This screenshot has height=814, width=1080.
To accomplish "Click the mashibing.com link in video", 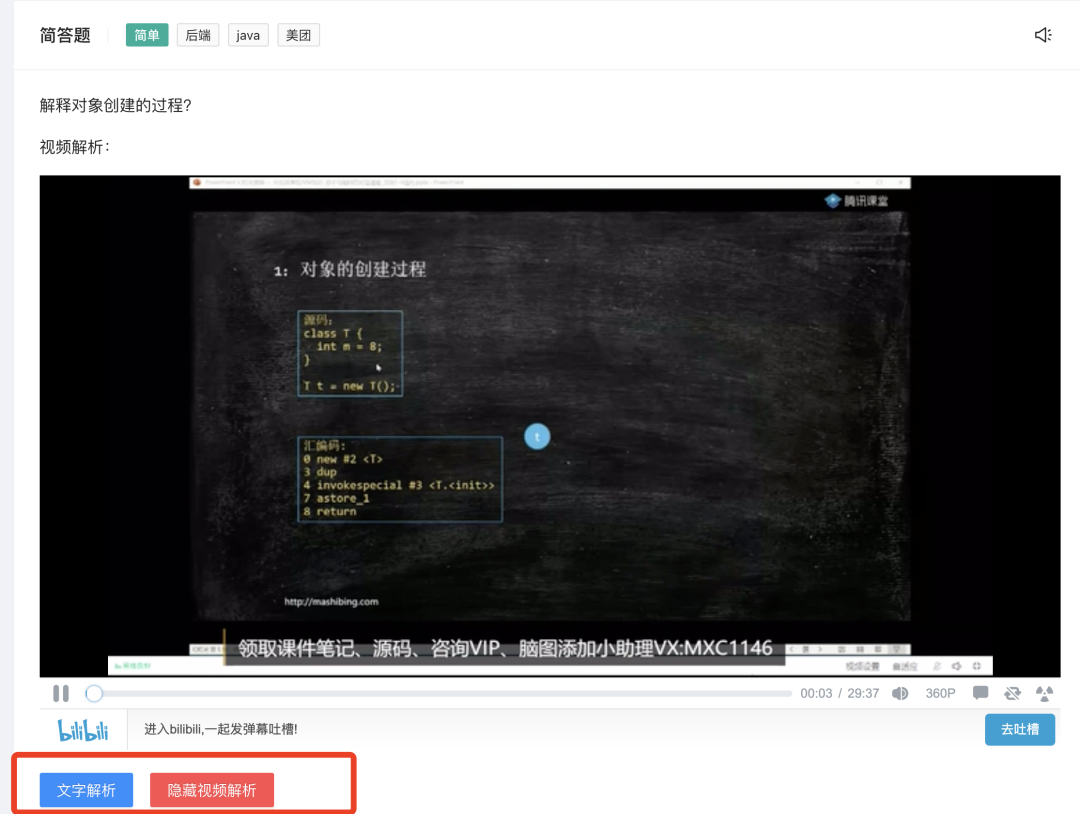I will point(331,602).
